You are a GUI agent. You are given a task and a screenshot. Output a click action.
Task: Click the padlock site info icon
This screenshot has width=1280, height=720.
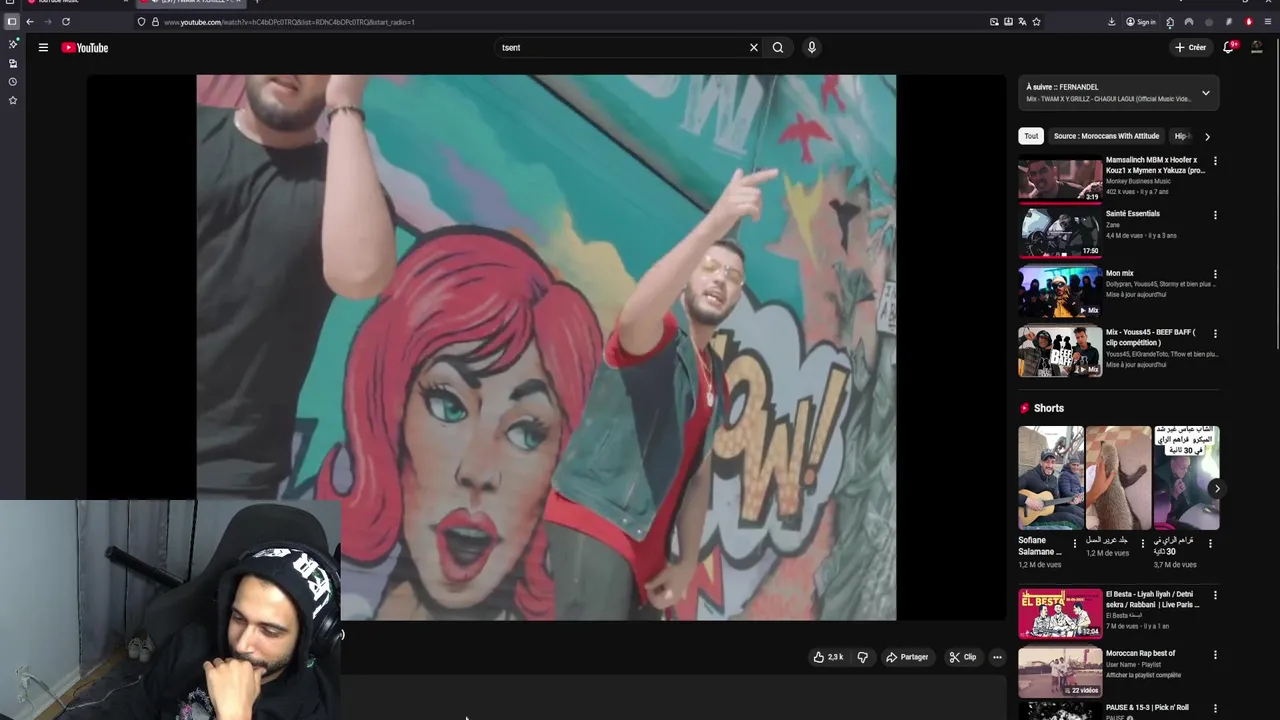pyautogui.click(x=155, y=21)
